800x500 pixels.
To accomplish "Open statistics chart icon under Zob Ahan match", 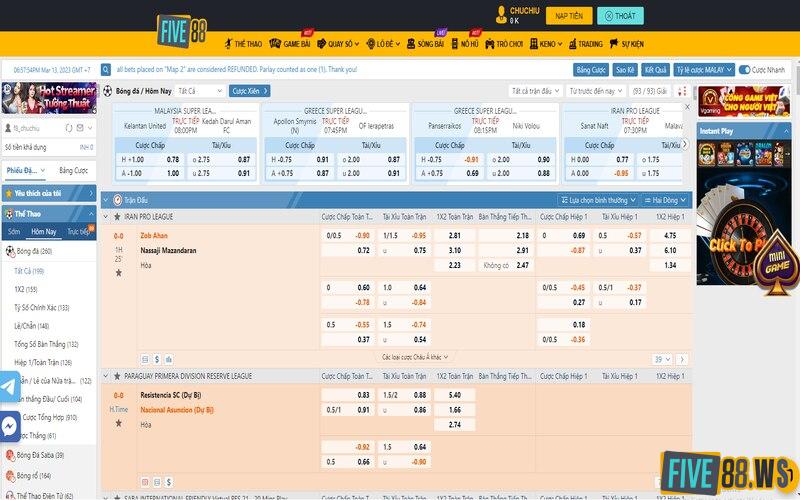I will tap(169, 359).
